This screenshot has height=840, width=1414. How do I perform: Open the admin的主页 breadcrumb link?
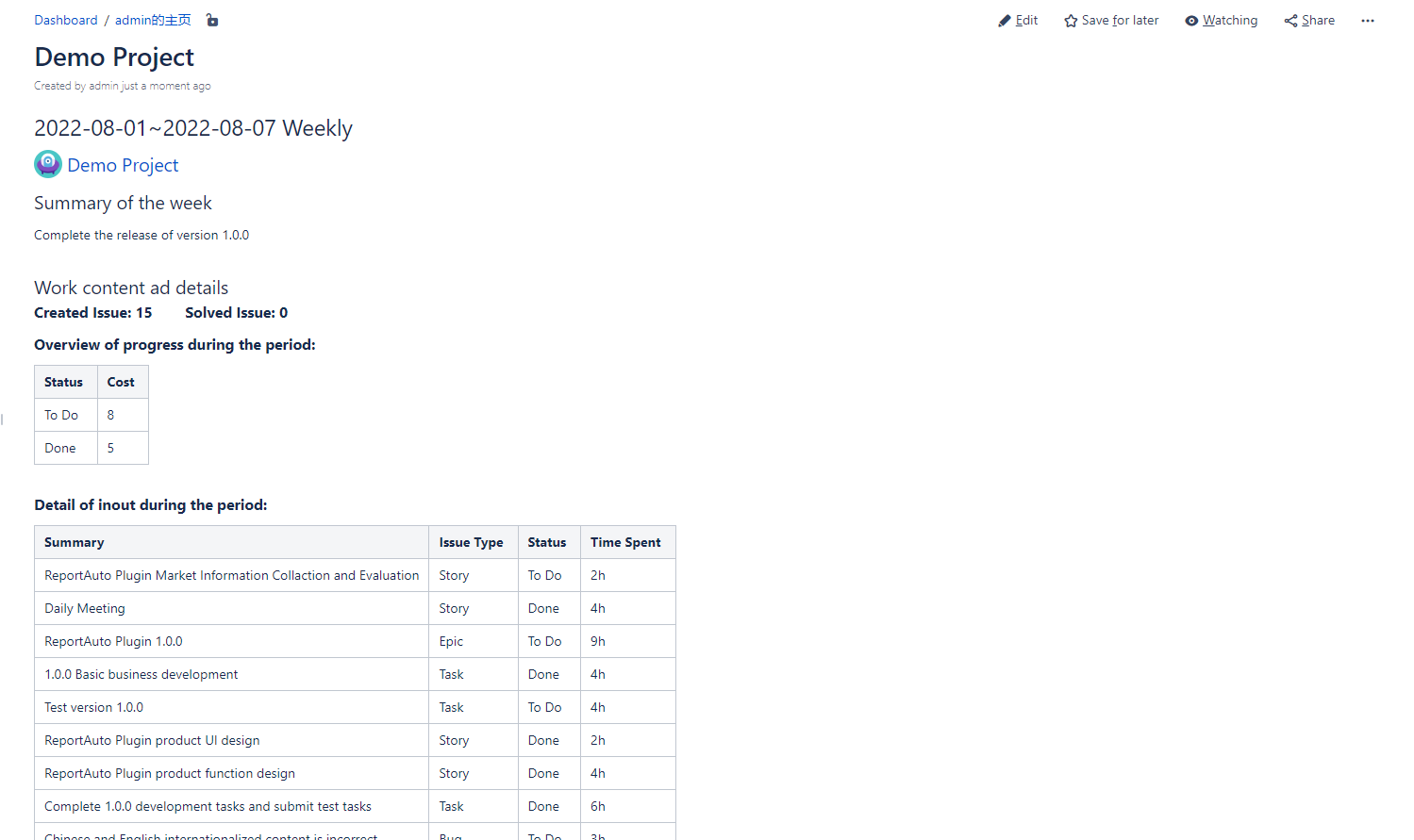pyautogui.click(x=153, y=20)
